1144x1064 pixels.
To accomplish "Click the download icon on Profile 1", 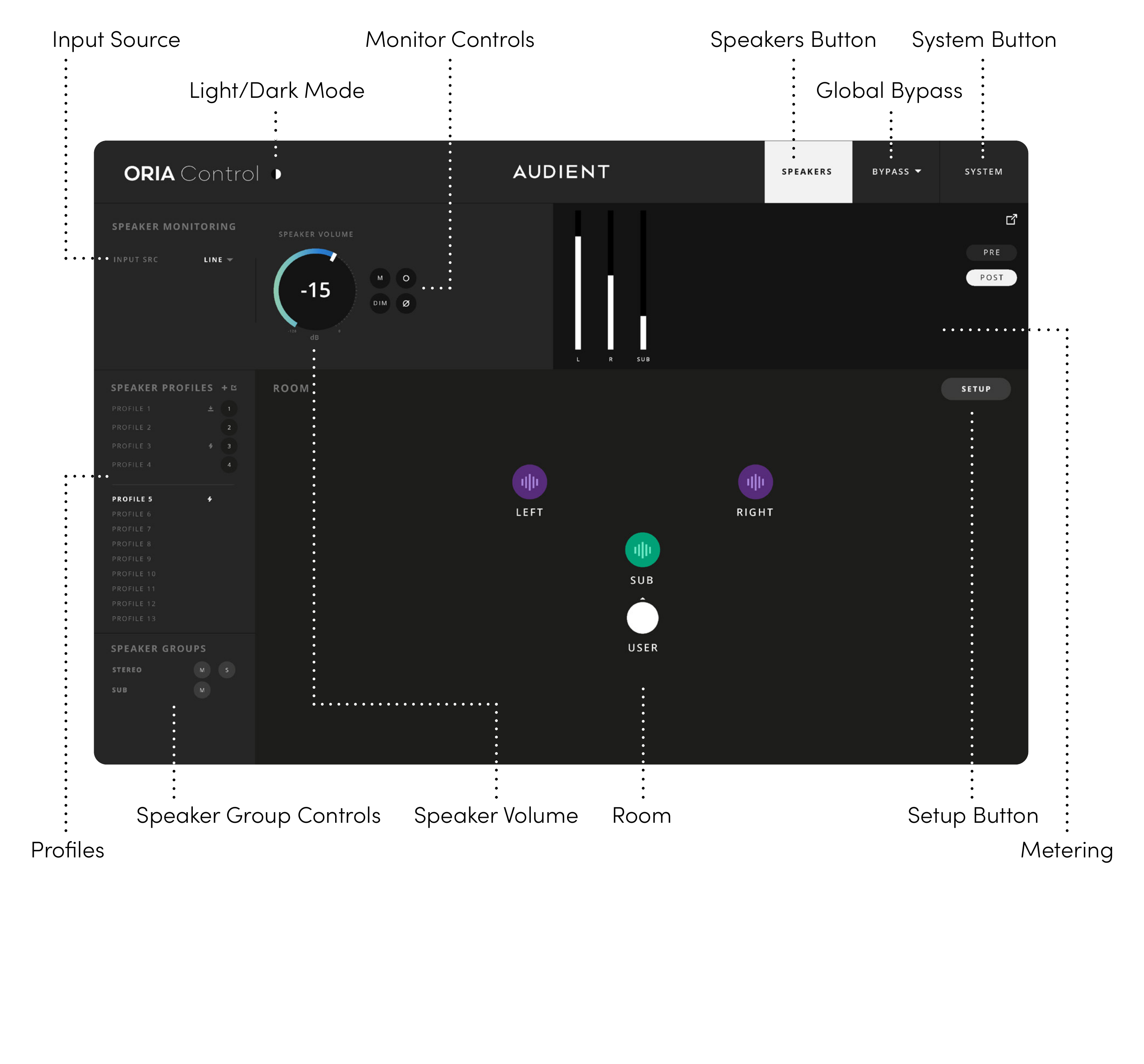I will pyautogui.click(x=211, y=408).
